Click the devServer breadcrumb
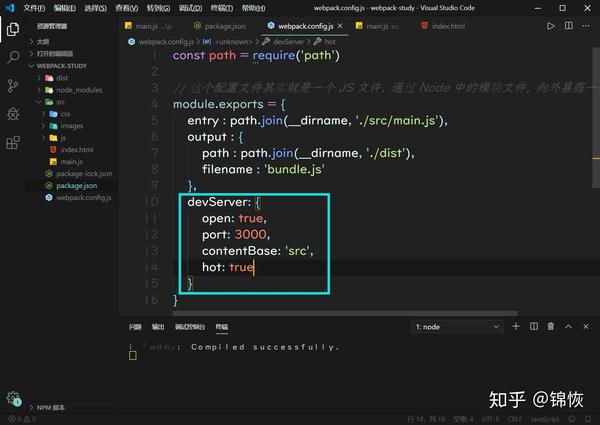This screenshot has width=600, height=425. coord(284,42)
